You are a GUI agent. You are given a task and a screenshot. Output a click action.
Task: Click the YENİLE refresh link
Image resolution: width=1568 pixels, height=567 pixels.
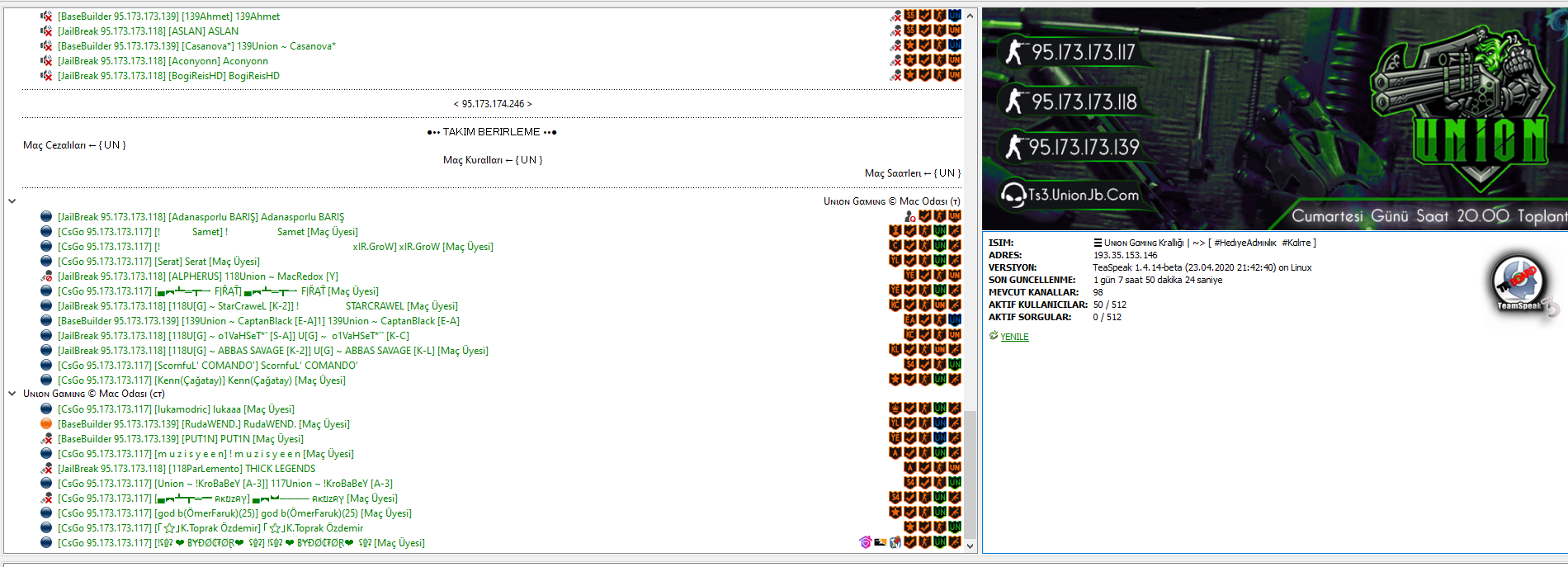coord(1014,337)
